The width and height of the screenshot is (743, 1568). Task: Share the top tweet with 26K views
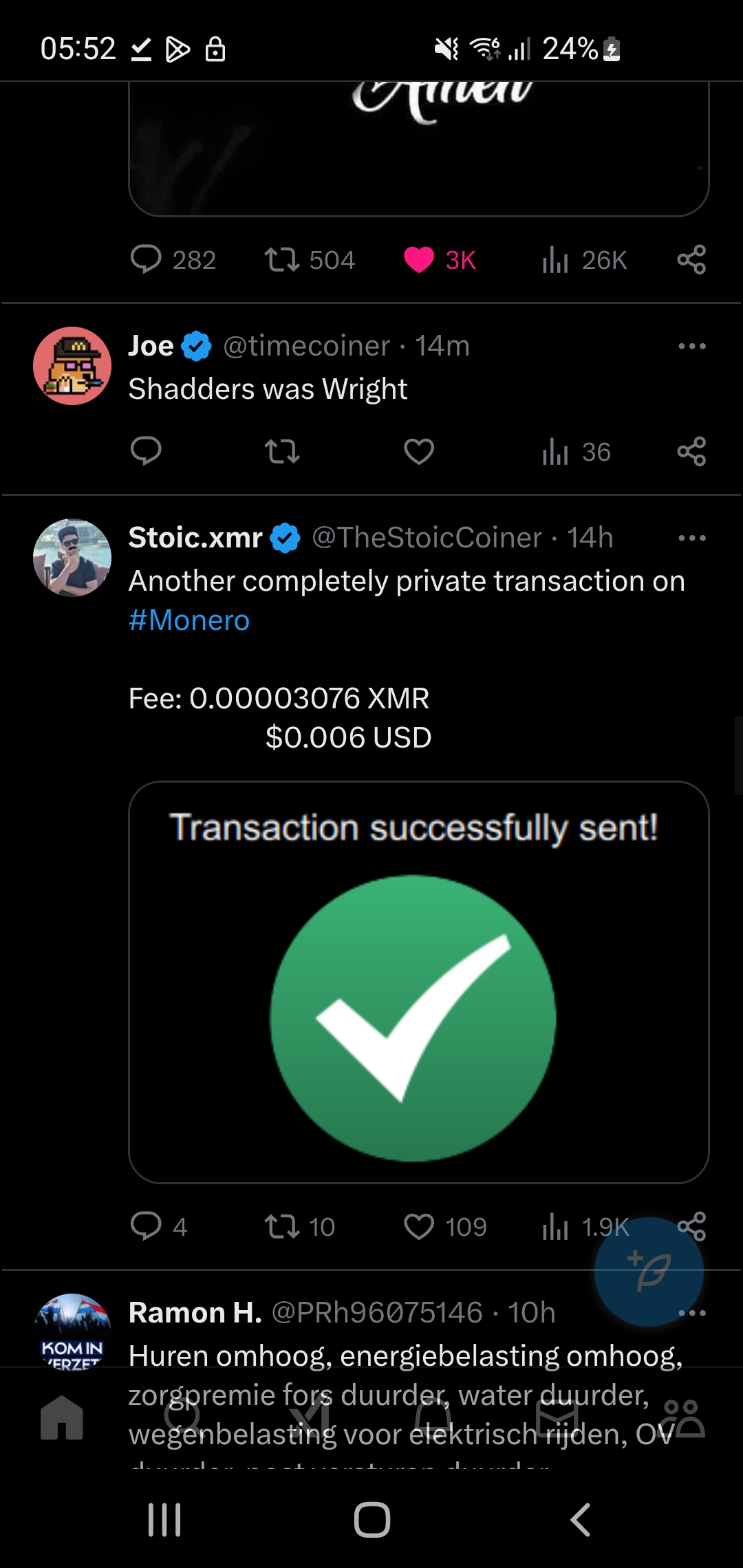click(691, 260)
